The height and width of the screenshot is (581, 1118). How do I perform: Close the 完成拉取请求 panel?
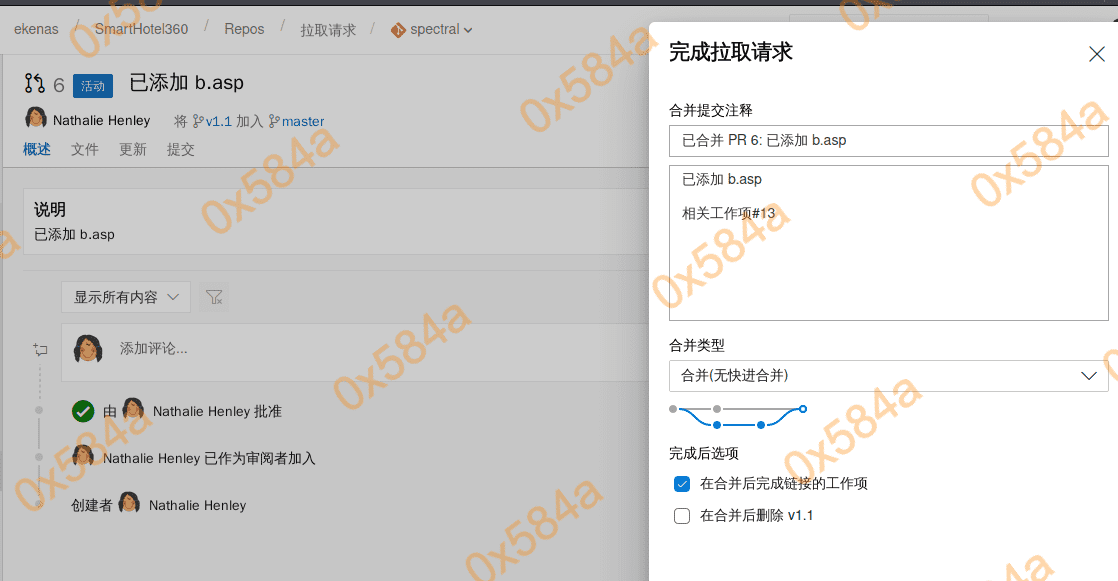(1096, 54)
